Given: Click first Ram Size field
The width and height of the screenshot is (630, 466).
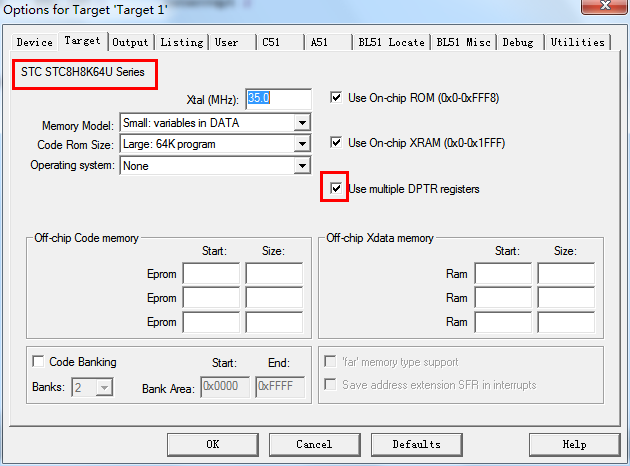Looking at the screenshot, I should point(567,274).
